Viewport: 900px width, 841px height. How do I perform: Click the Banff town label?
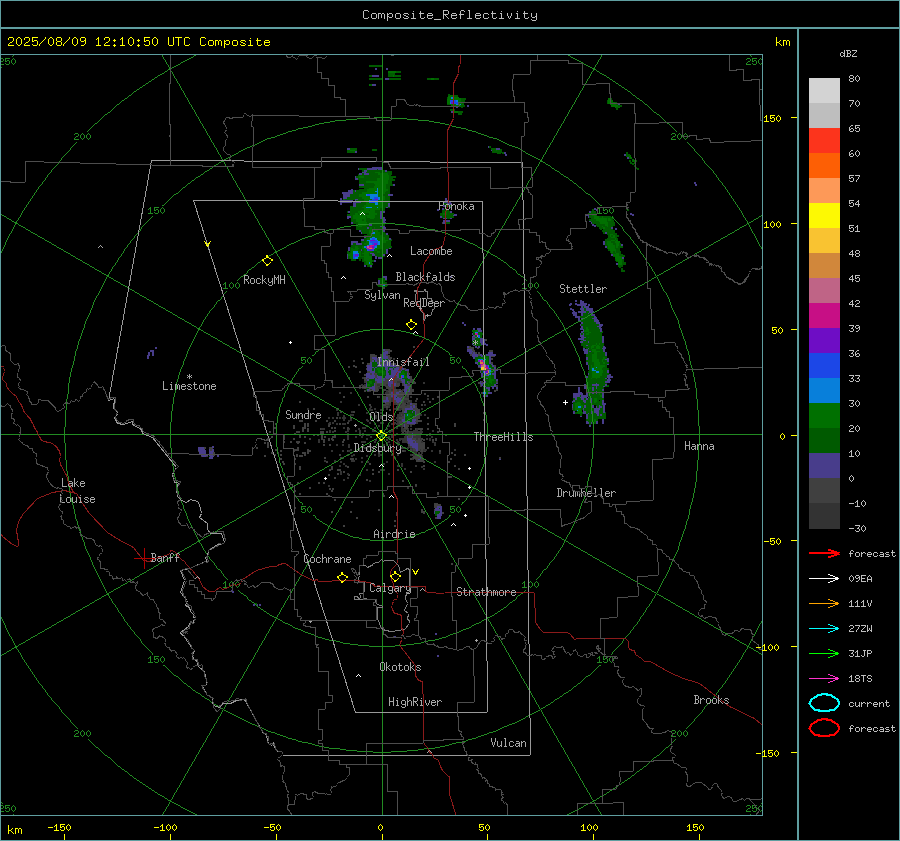tap(165, 557)
